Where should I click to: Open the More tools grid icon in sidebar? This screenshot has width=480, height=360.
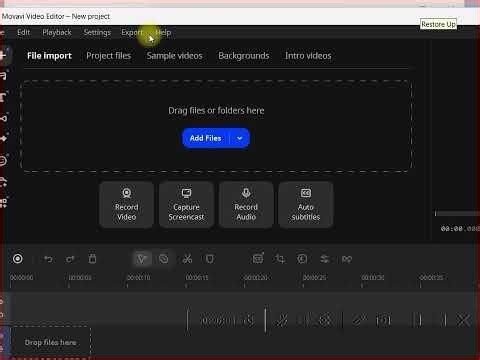coord(3,203)
